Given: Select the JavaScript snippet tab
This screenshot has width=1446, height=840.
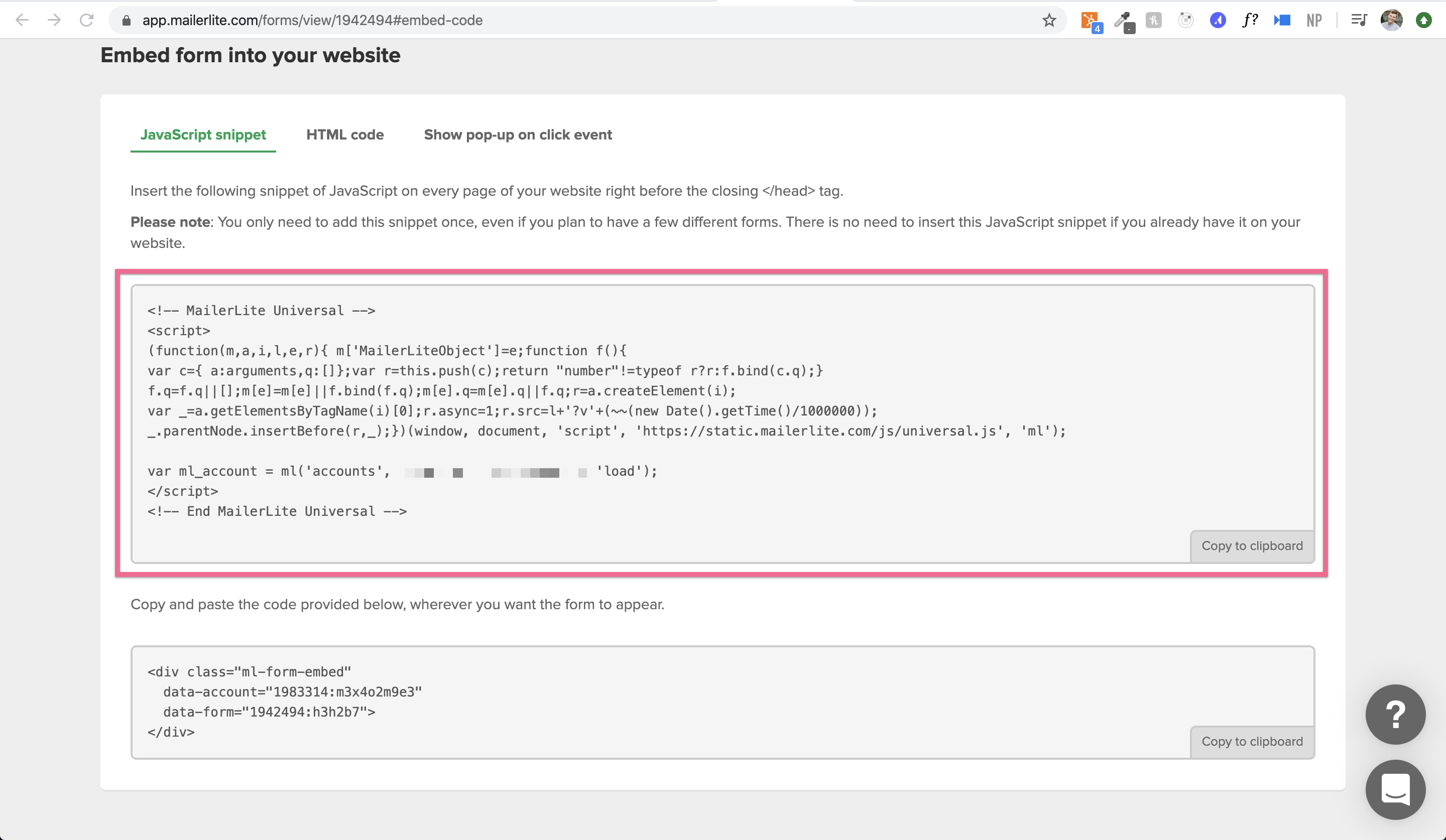Looking at the screenshot, I should (x=203, y=135).
